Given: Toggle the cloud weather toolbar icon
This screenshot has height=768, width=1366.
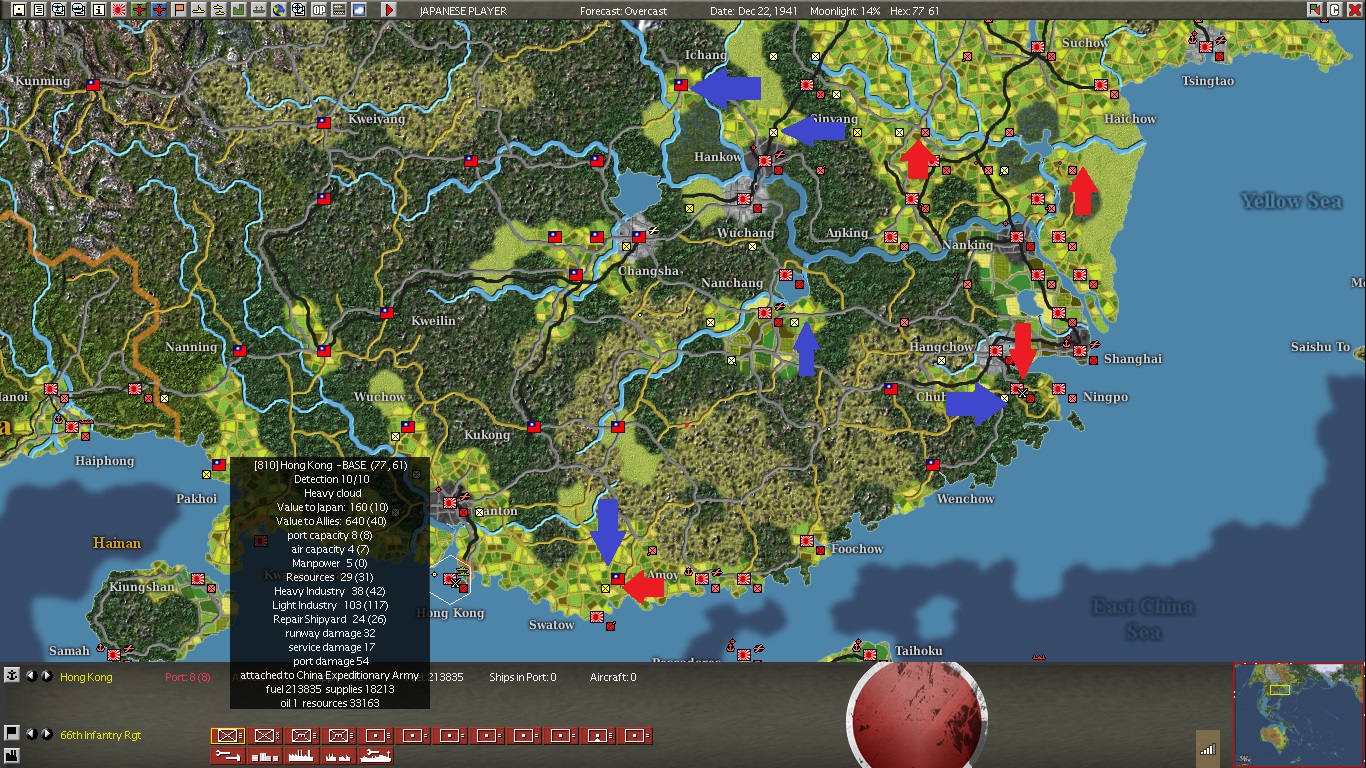Looking at the screenshot, I should pyautogui.click(x=359, y=10).
